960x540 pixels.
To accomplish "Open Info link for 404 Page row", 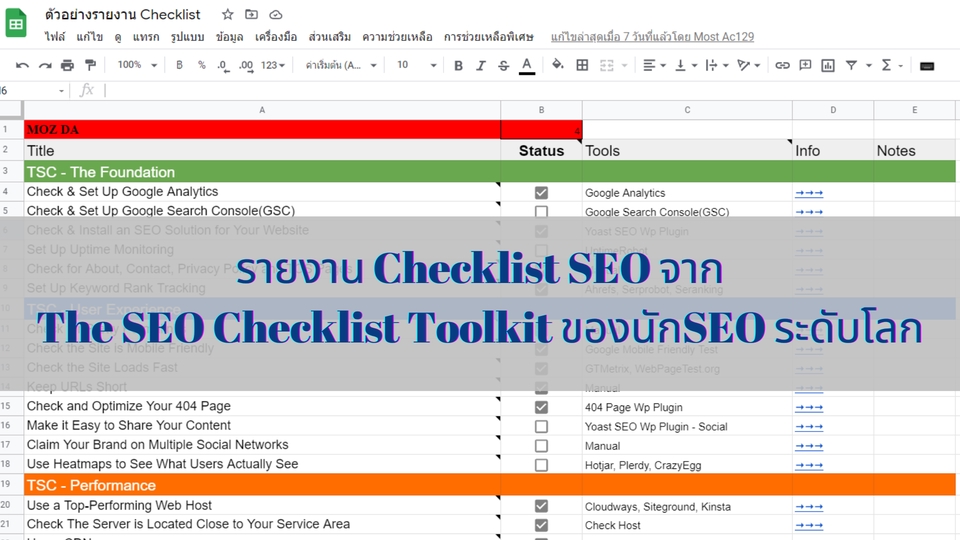I will (809, 408).
